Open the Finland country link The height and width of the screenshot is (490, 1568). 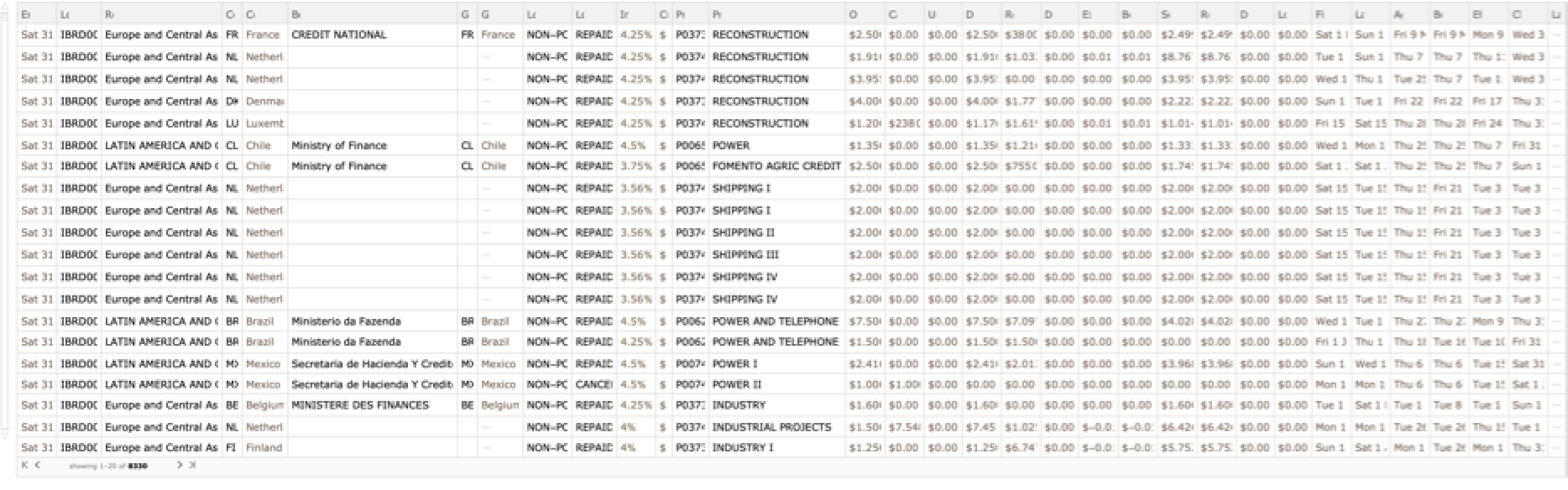click(x=264, y=448)
